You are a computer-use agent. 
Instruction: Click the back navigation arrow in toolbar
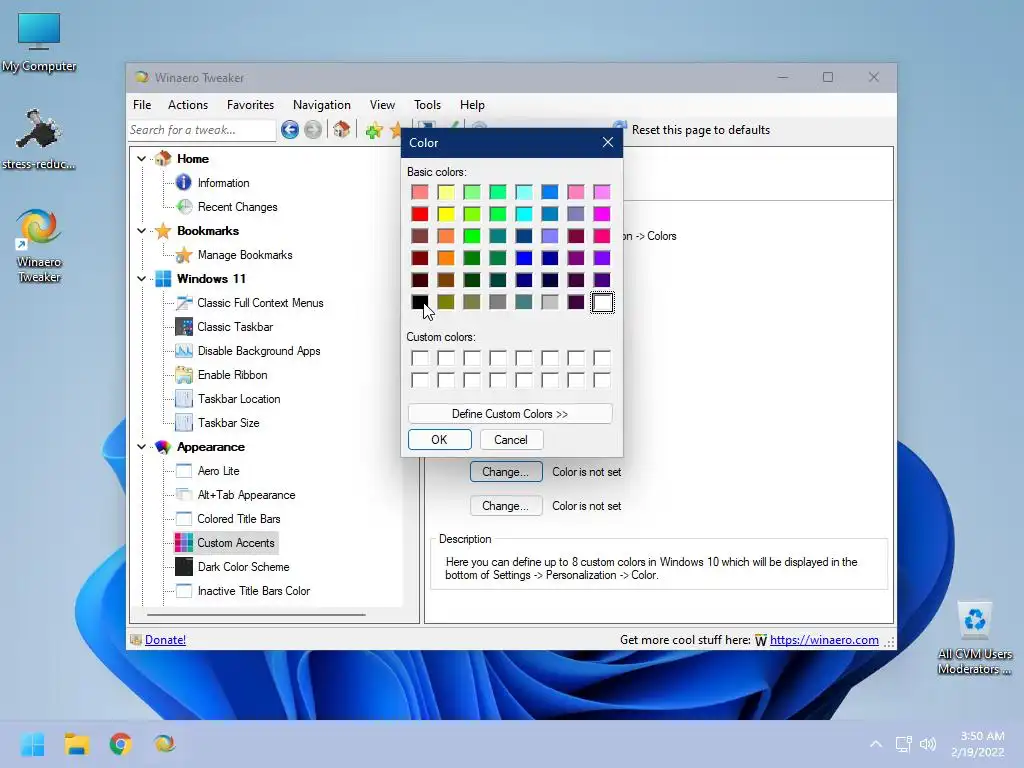(x=290, y=129)
